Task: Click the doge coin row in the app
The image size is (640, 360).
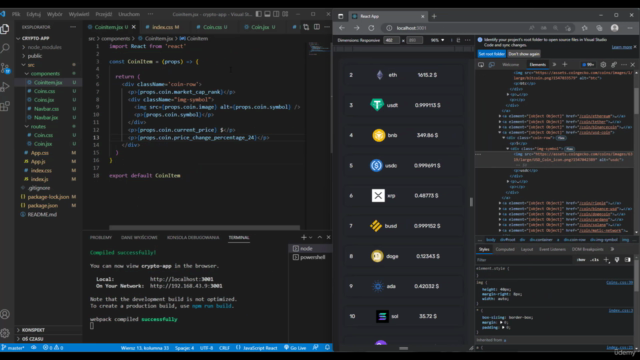Action: pyautogui.click(x=403, y=256)
